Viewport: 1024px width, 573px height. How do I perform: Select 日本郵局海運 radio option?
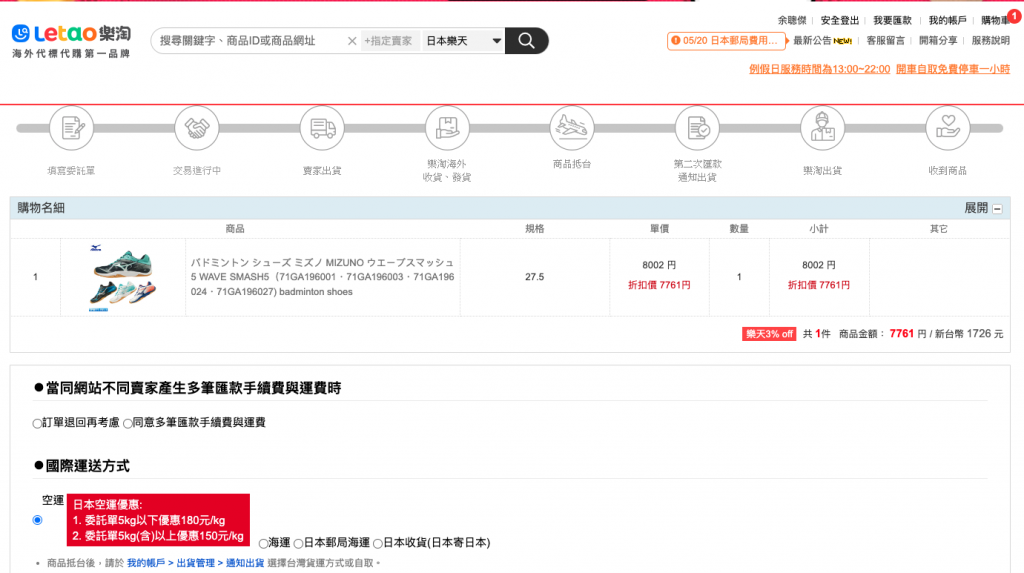point(298,543)
